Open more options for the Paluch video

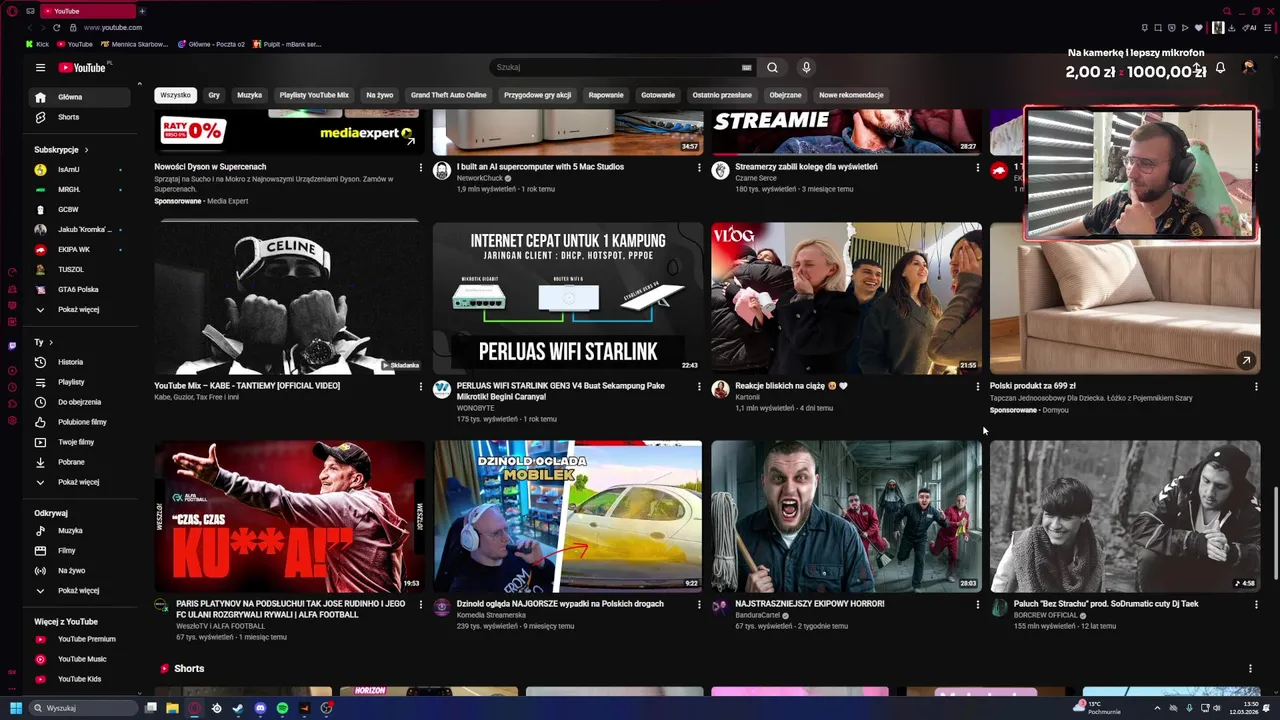click(x=1256, y=605)
